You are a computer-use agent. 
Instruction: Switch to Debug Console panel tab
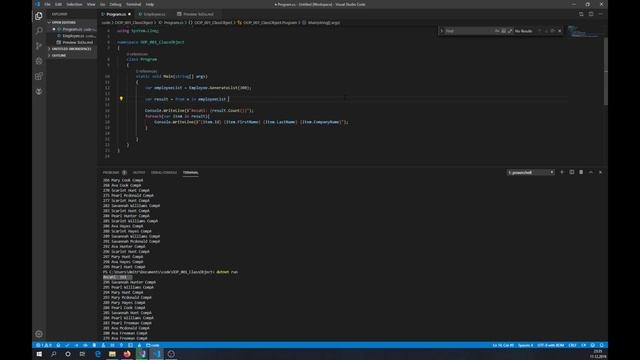164,173
